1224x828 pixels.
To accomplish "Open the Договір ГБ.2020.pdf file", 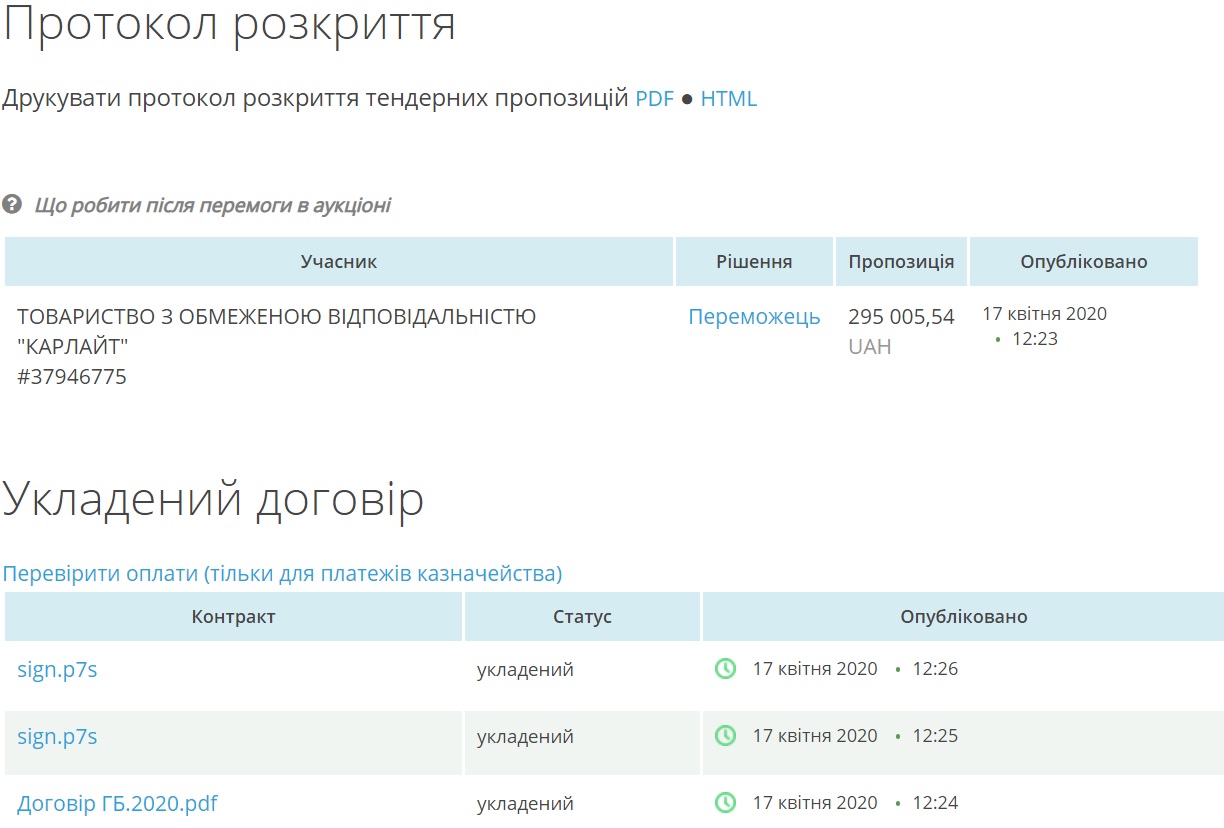I will pyautogui.click(x=117, y=803).
